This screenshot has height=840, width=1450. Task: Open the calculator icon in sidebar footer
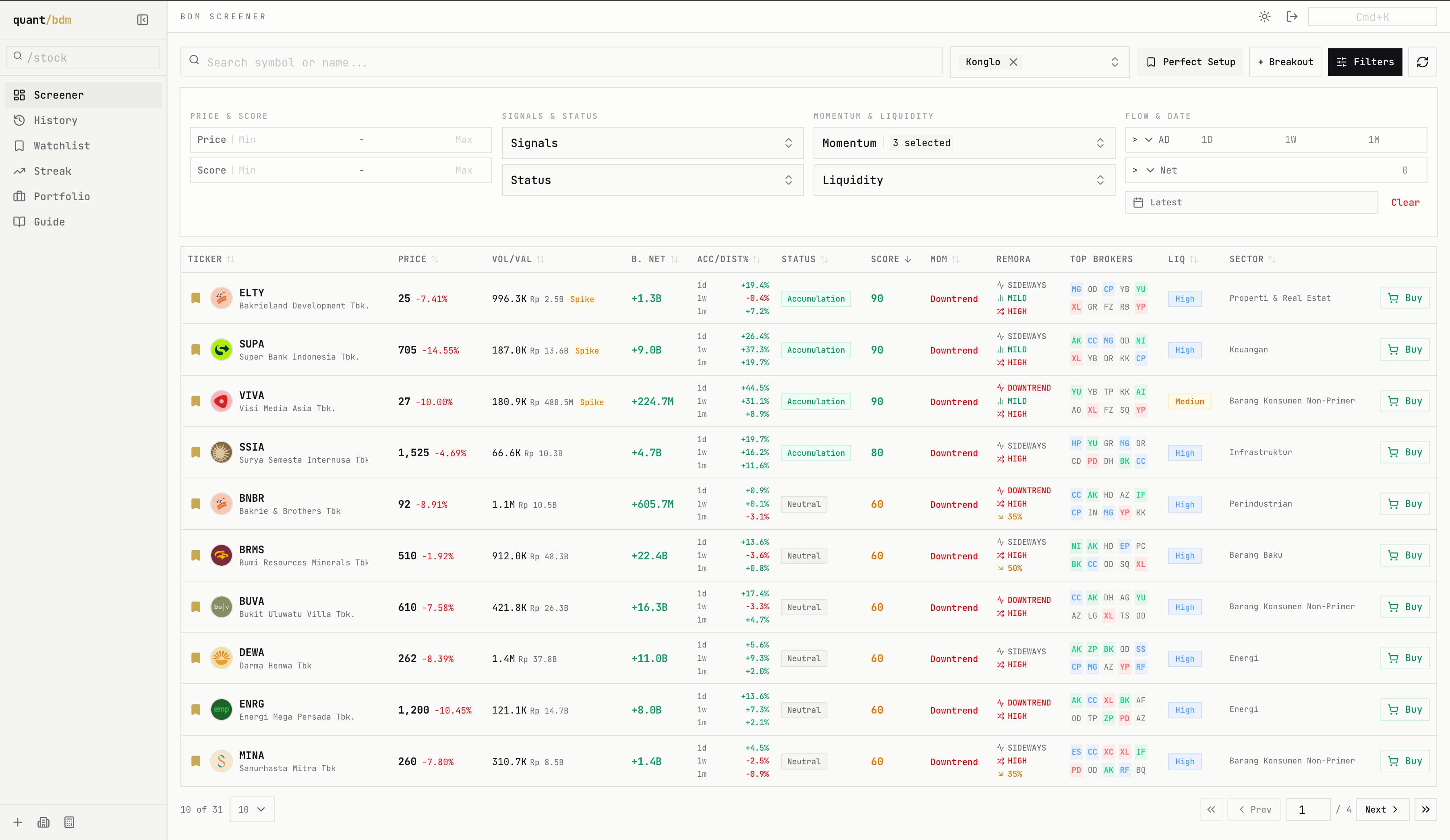pos(69,822)
